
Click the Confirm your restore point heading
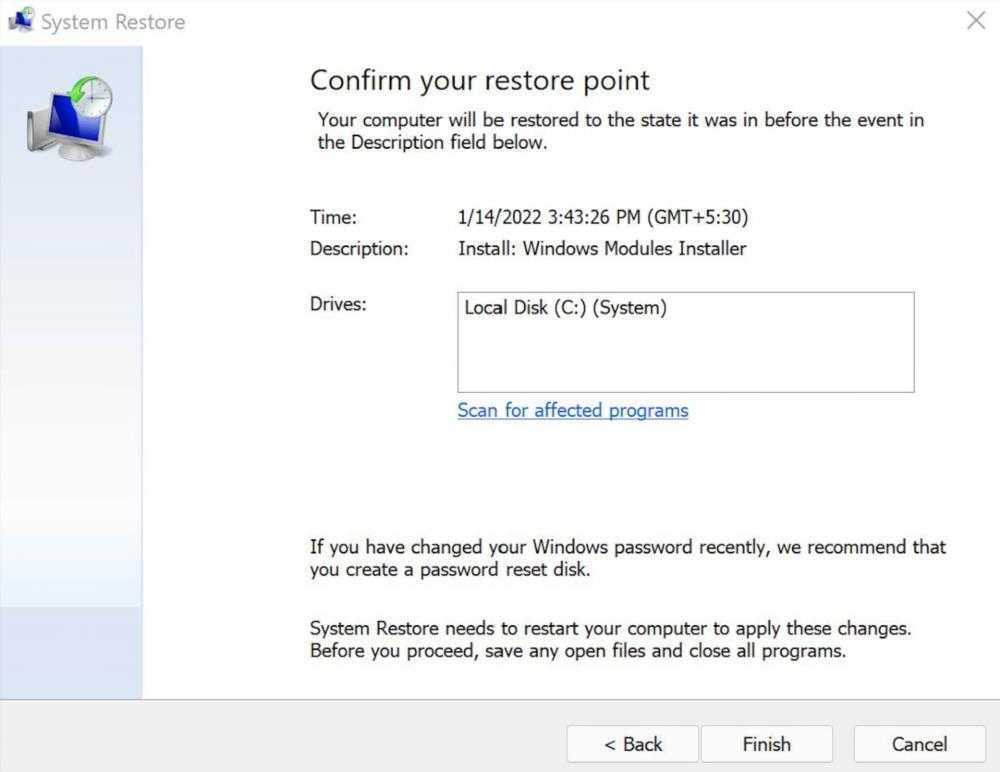point(479,80)
